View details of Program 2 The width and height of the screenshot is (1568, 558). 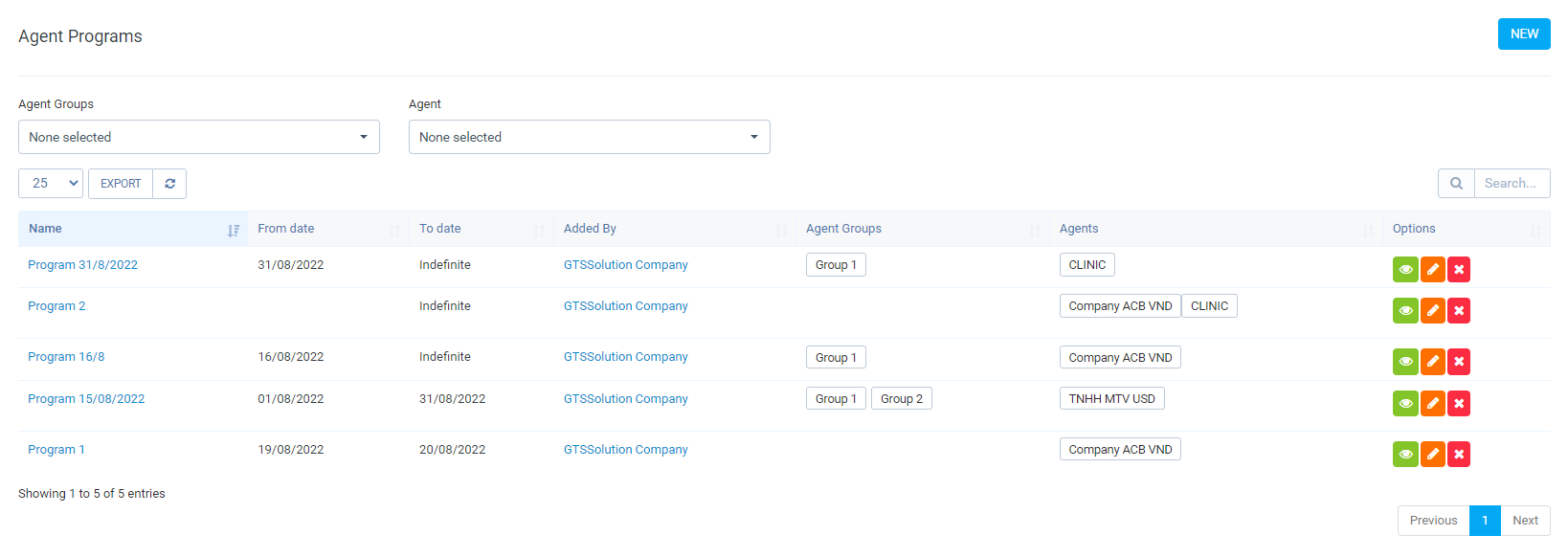click(1405, 311)
